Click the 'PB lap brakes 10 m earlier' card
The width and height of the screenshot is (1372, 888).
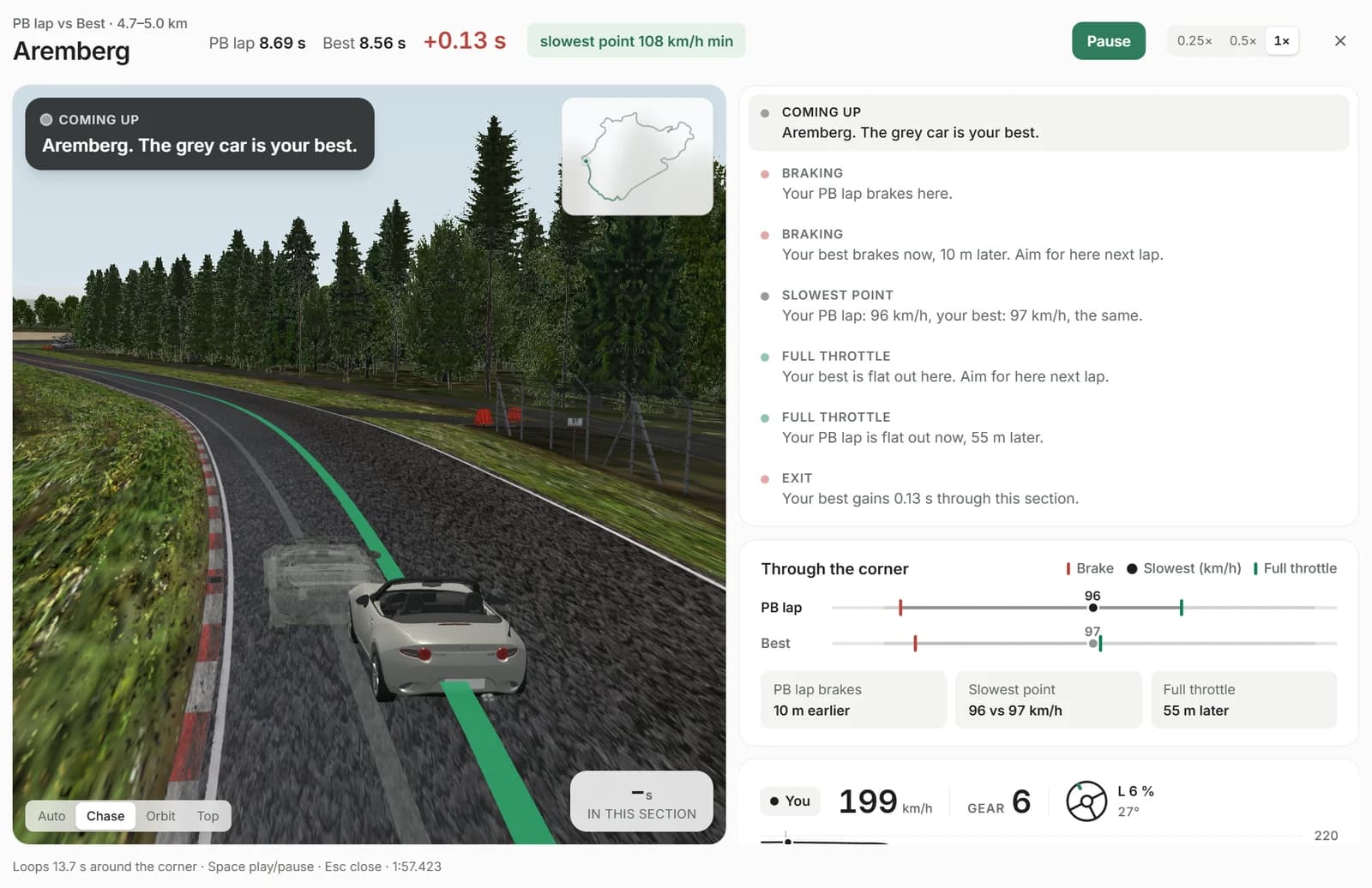[853, 699]
